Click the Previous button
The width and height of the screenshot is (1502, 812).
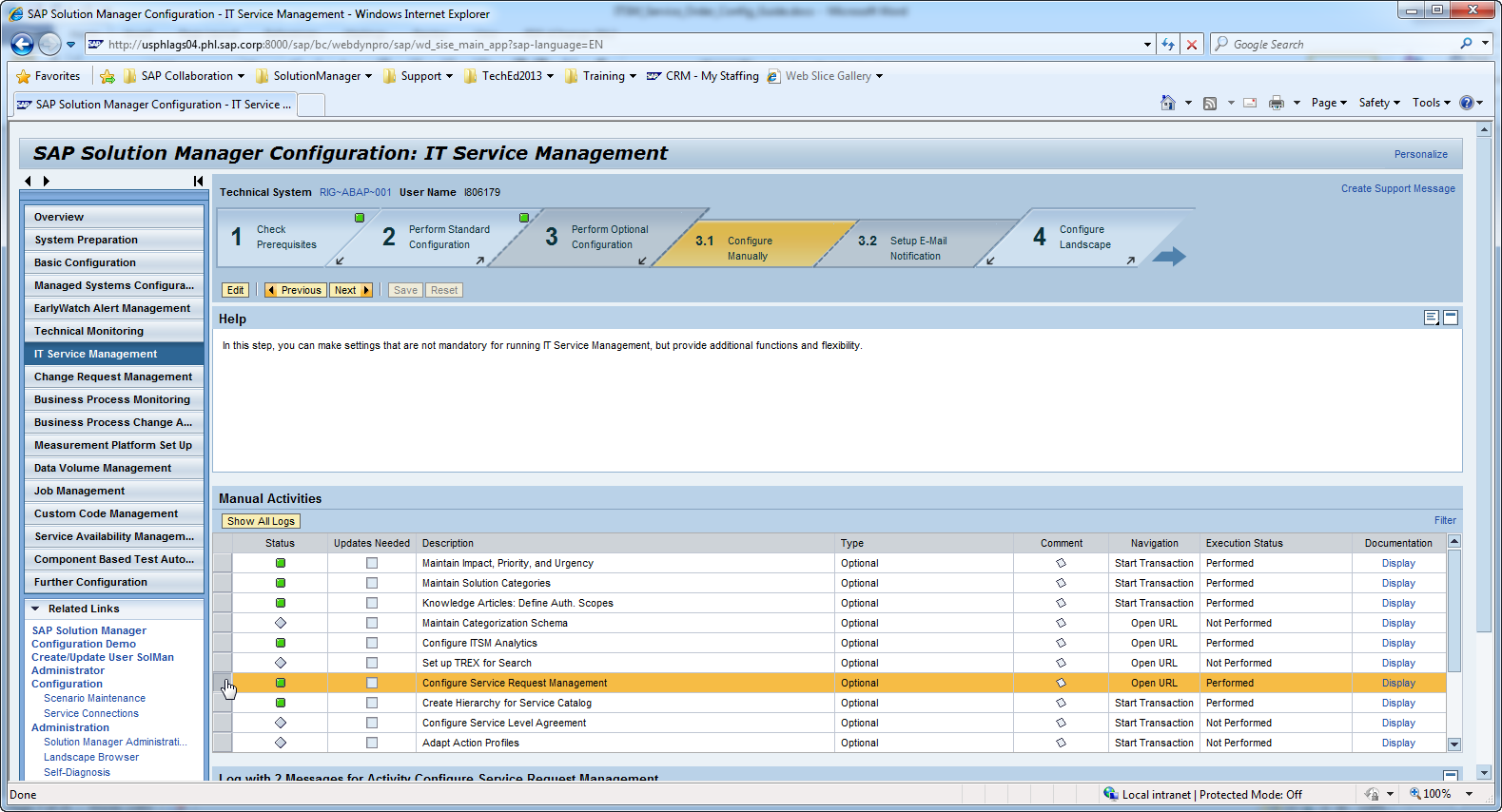point(295,290)
